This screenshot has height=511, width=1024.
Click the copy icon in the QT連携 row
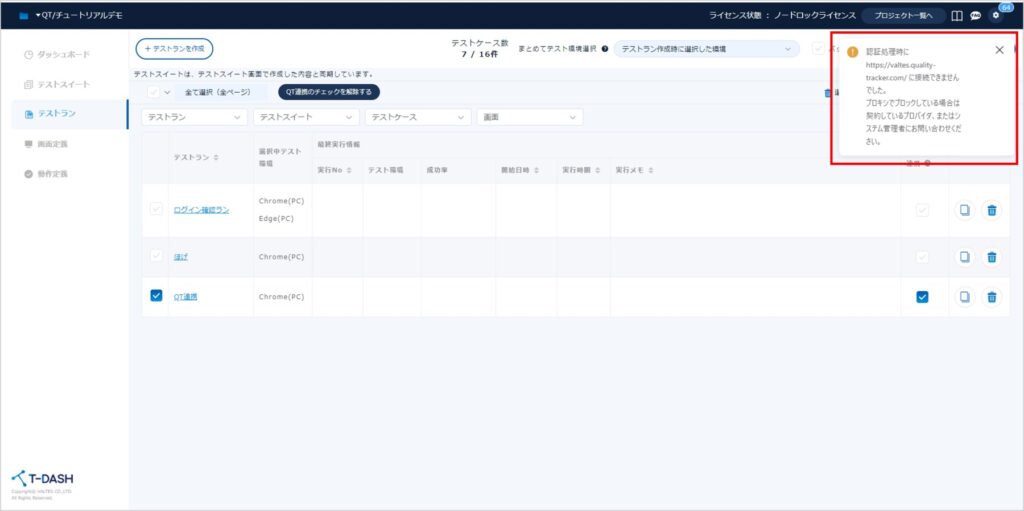click(x=964, y=297)
